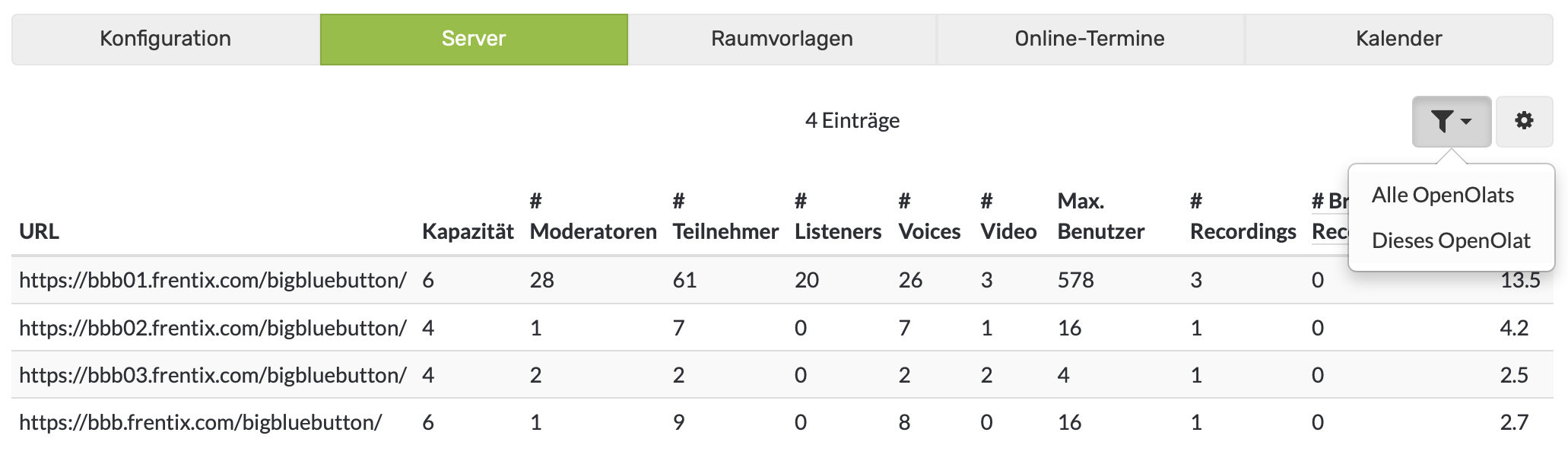The height and width of the screenshot is (461, 1568).
Task: Click the bbb01.frentix.com server row
Action: pos(213,281)
